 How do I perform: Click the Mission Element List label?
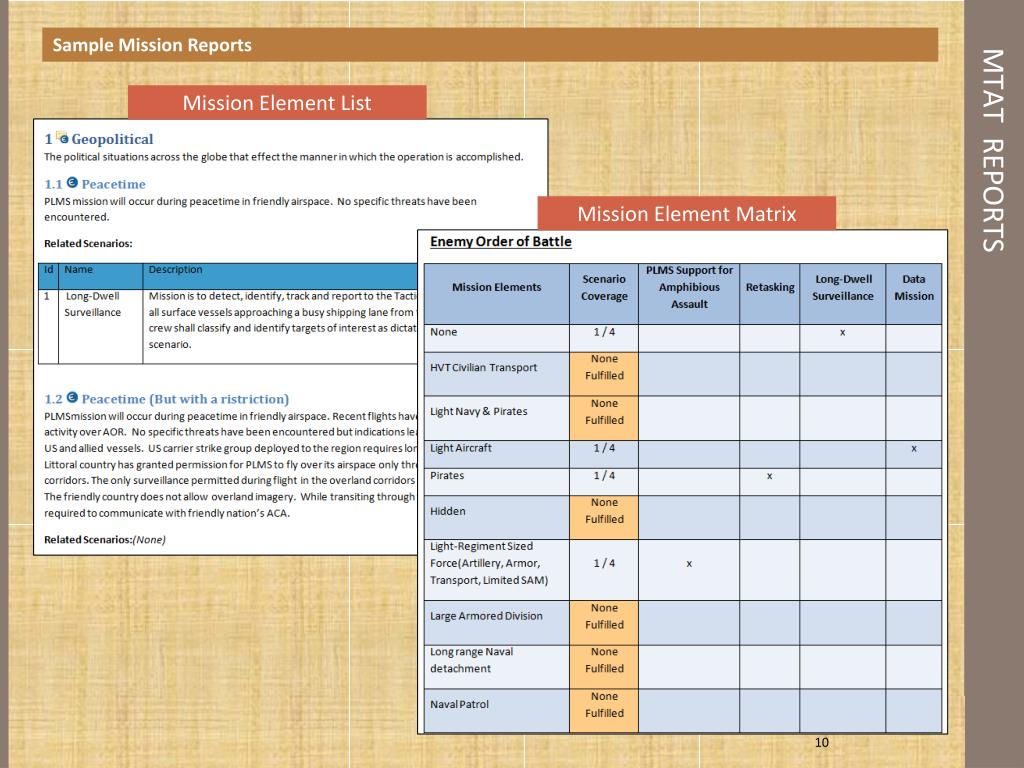point(277,103)
